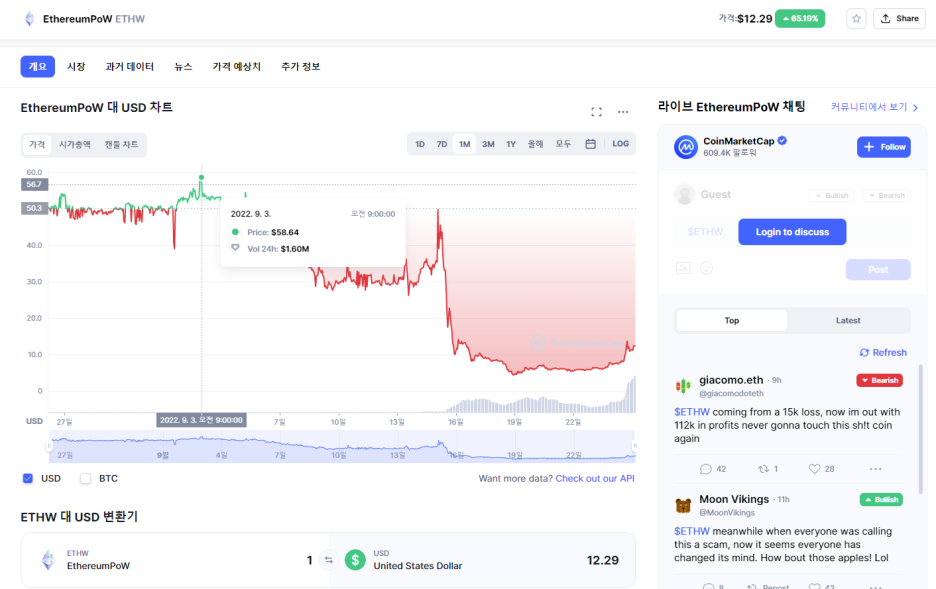
Task: Click the green peak marker on price chart
Action: pyautogui.click(x=201, y=177)
